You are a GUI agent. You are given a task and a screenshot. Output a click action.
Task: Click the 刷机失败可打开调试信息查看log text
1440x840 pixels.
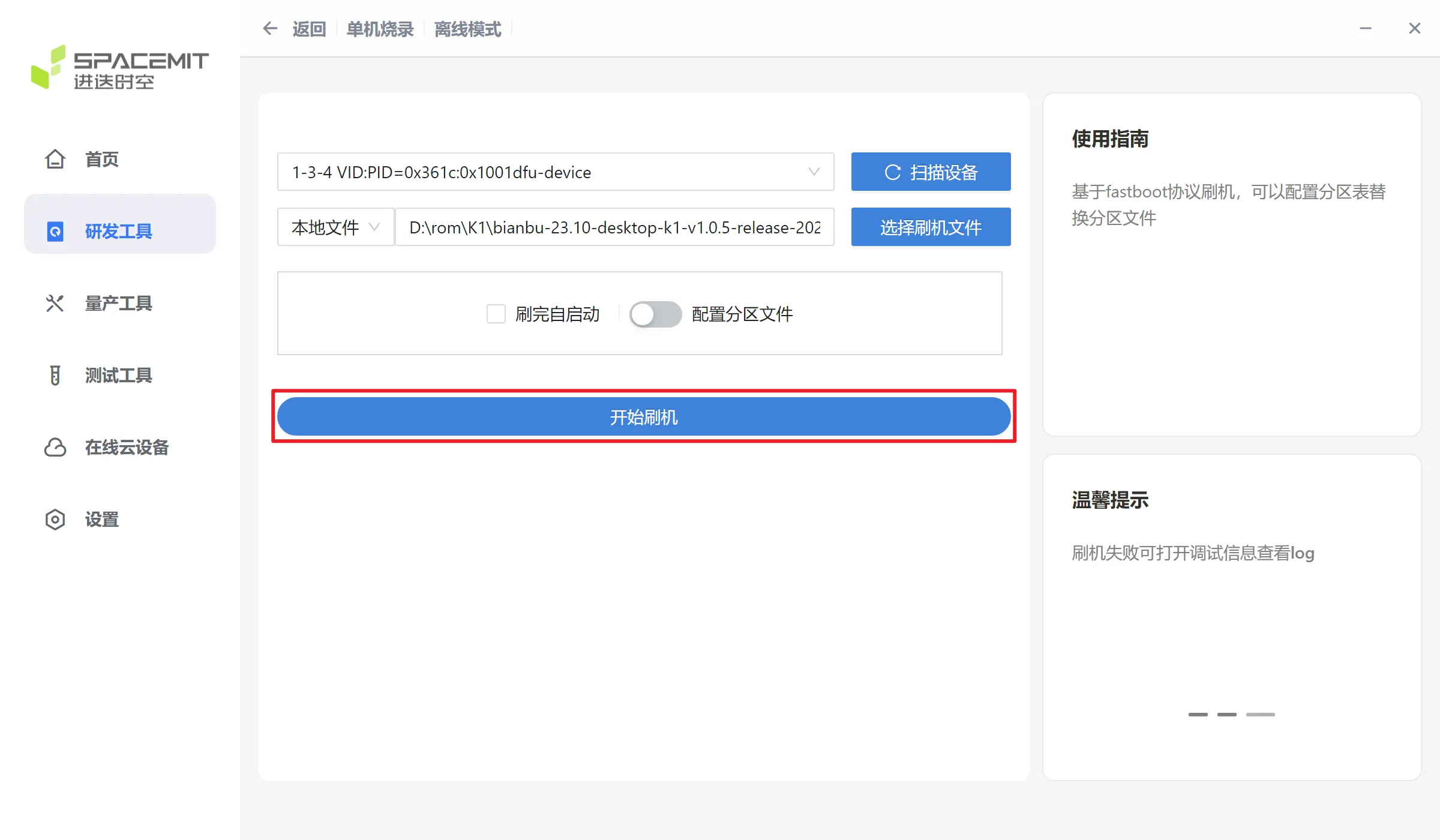pyautogui.click(x=1193, y=553)
